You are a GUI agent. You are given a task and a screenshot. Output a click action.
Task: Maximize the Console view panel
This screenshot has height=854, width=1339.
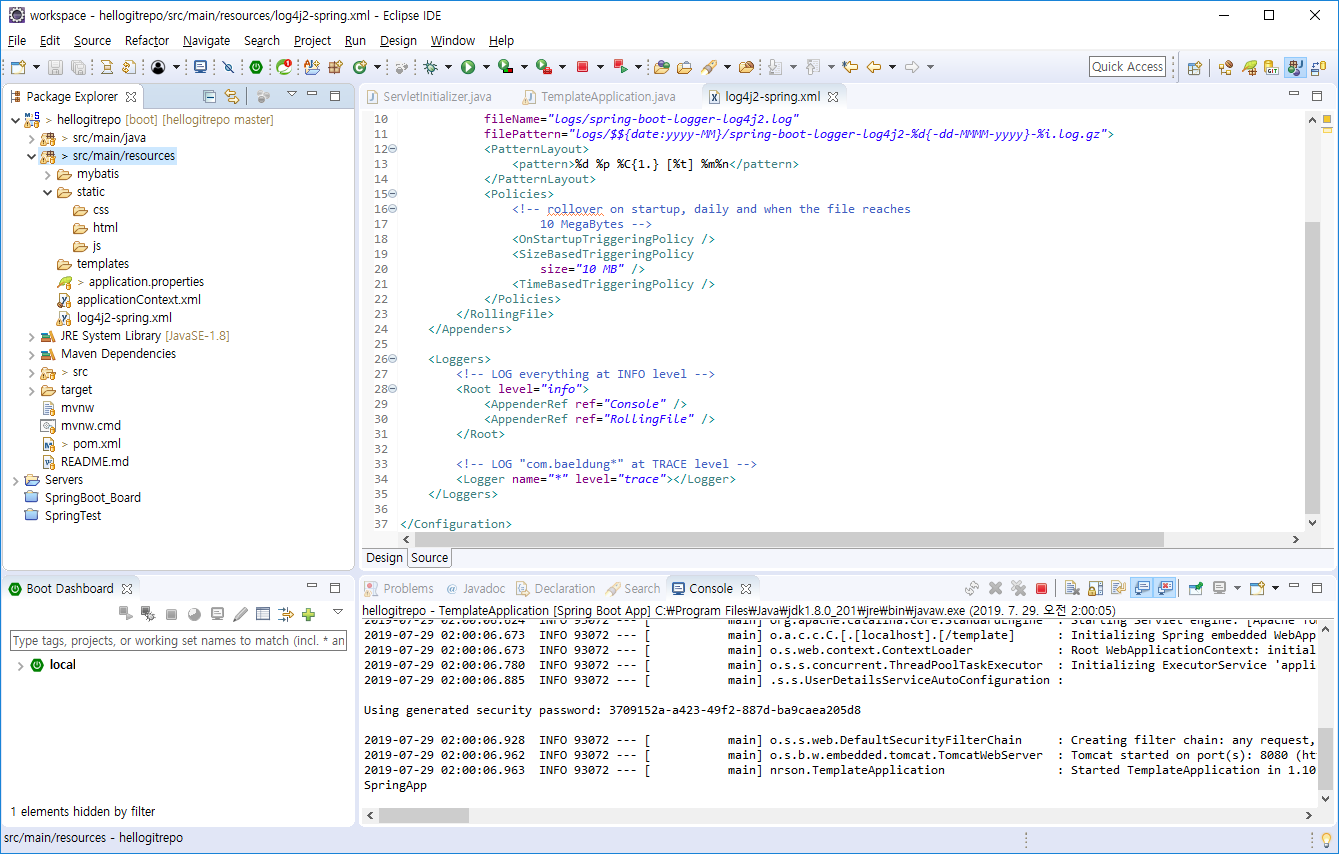click(1316, 588)
